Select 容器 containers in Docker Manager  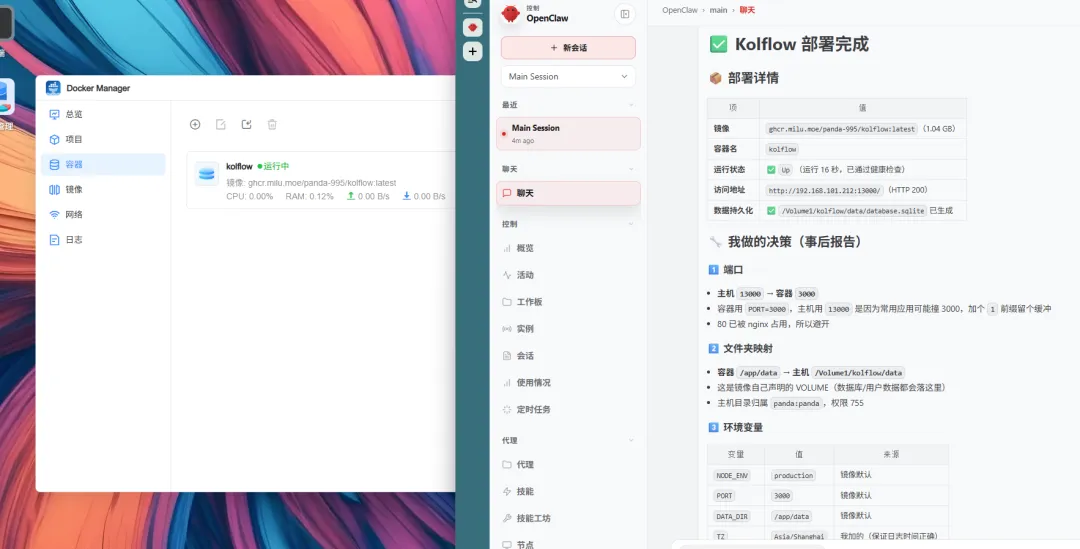tap(103, 165)
